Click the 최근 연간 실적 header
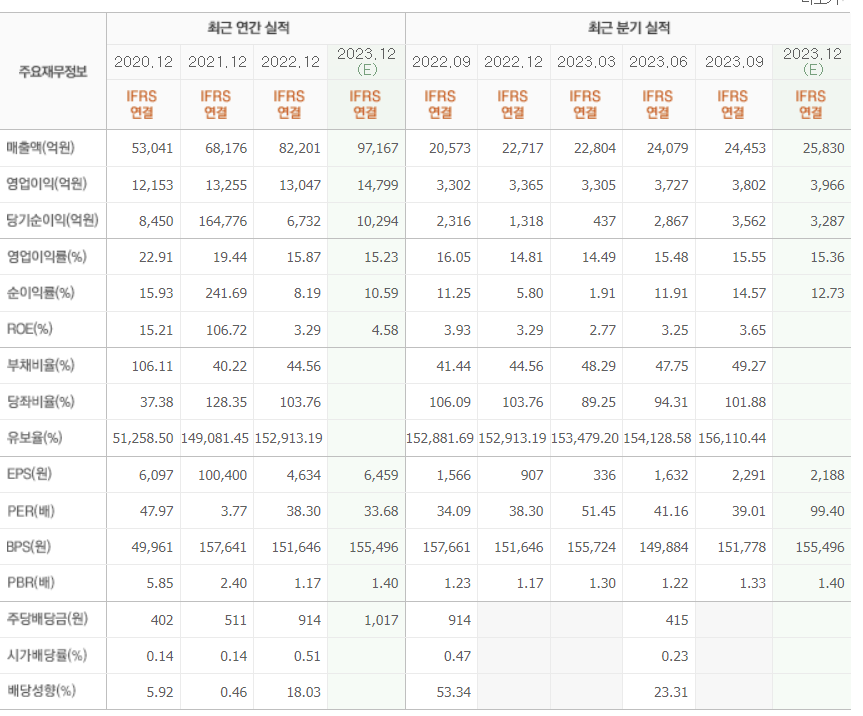 pyautogui.click(x=249, y=28)
